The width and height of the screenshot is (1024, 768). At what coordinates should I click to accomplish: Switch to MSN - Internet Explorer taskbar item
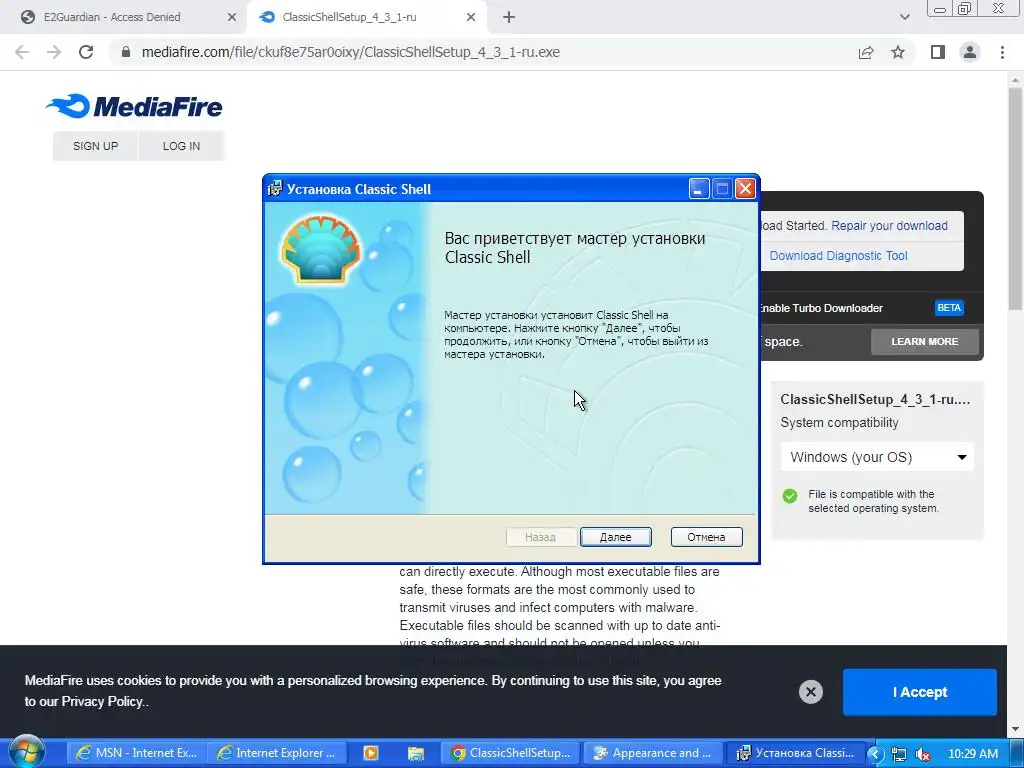coord(137,753)
